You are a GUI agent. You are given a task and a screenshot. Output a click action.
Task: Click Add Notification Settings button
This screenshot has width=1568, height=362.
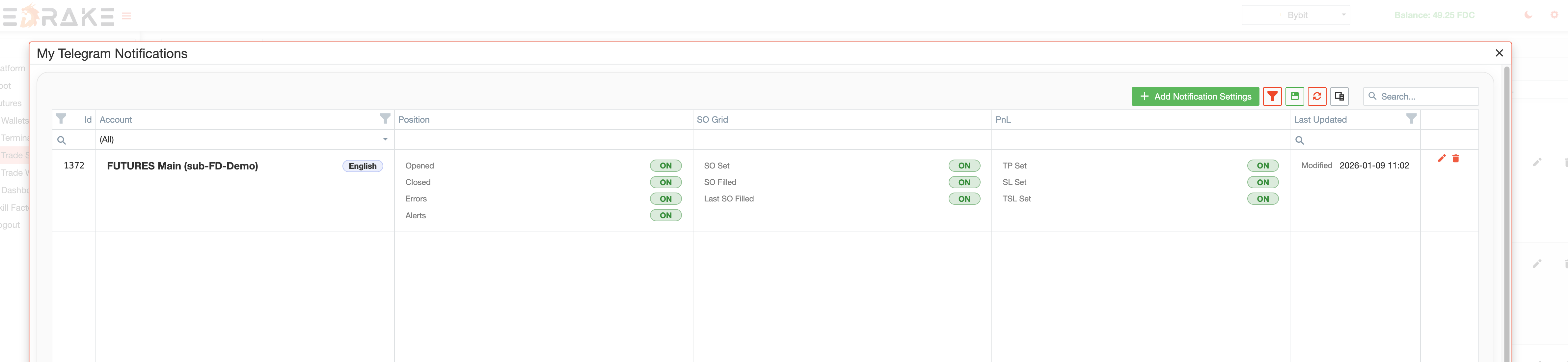[1195, 96]
